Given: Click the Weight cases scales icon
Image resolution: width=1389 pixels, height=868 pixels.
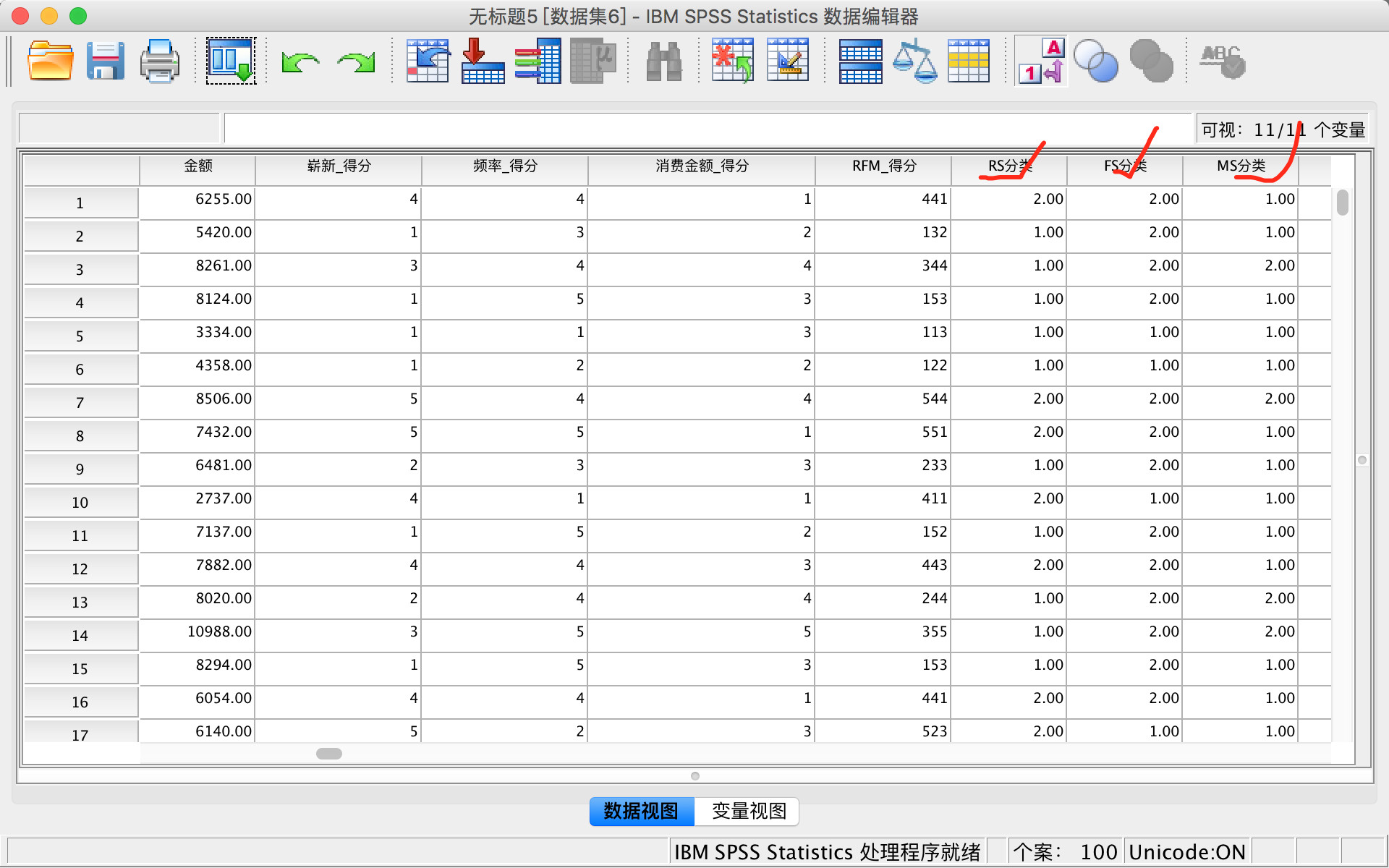Looking at the screenshot, I should (x=914, y=61).
